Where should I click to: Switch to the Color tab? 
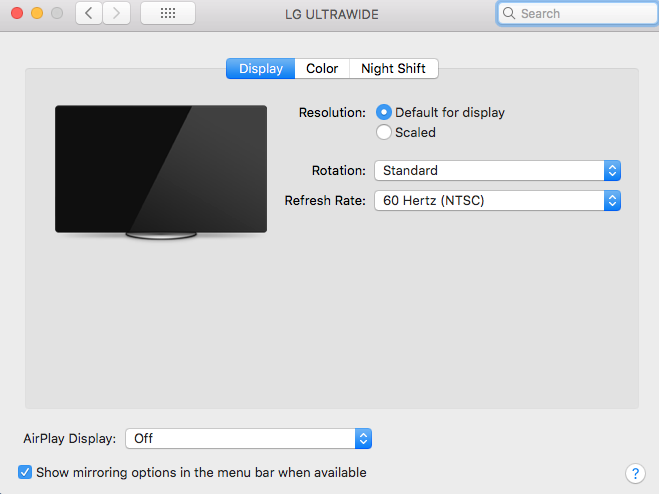point(322,69)
